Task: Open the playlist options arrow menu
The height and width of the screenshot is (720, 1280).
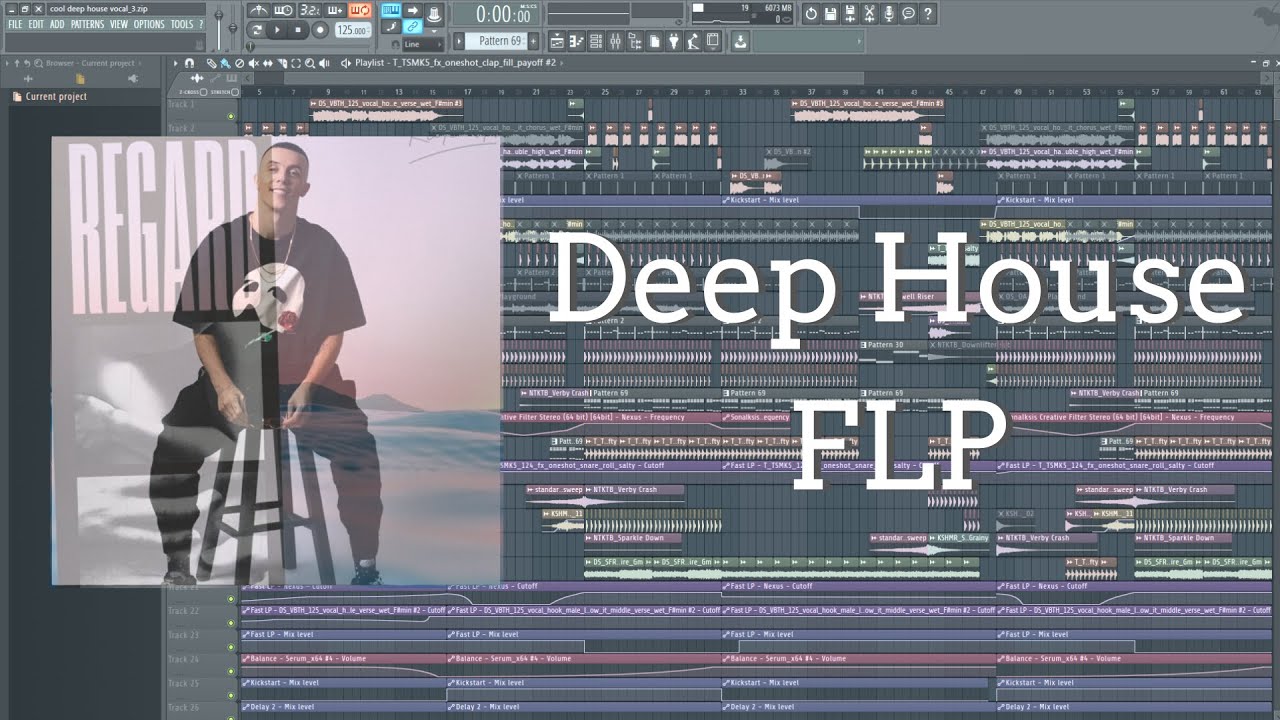Action: coord(176,63)
